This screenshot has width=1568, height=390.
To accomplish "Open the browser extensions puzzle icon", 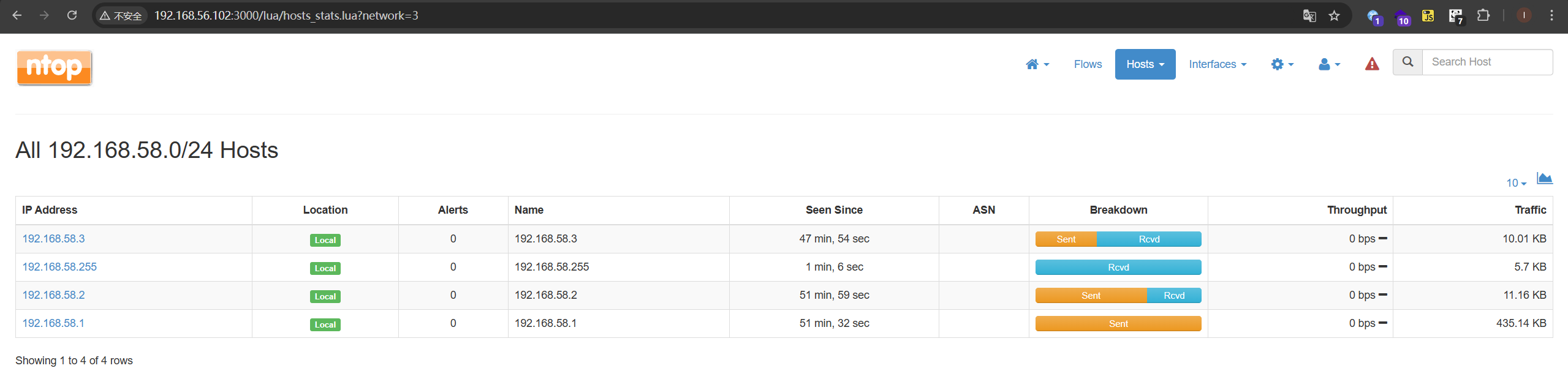I will 1483,16.
